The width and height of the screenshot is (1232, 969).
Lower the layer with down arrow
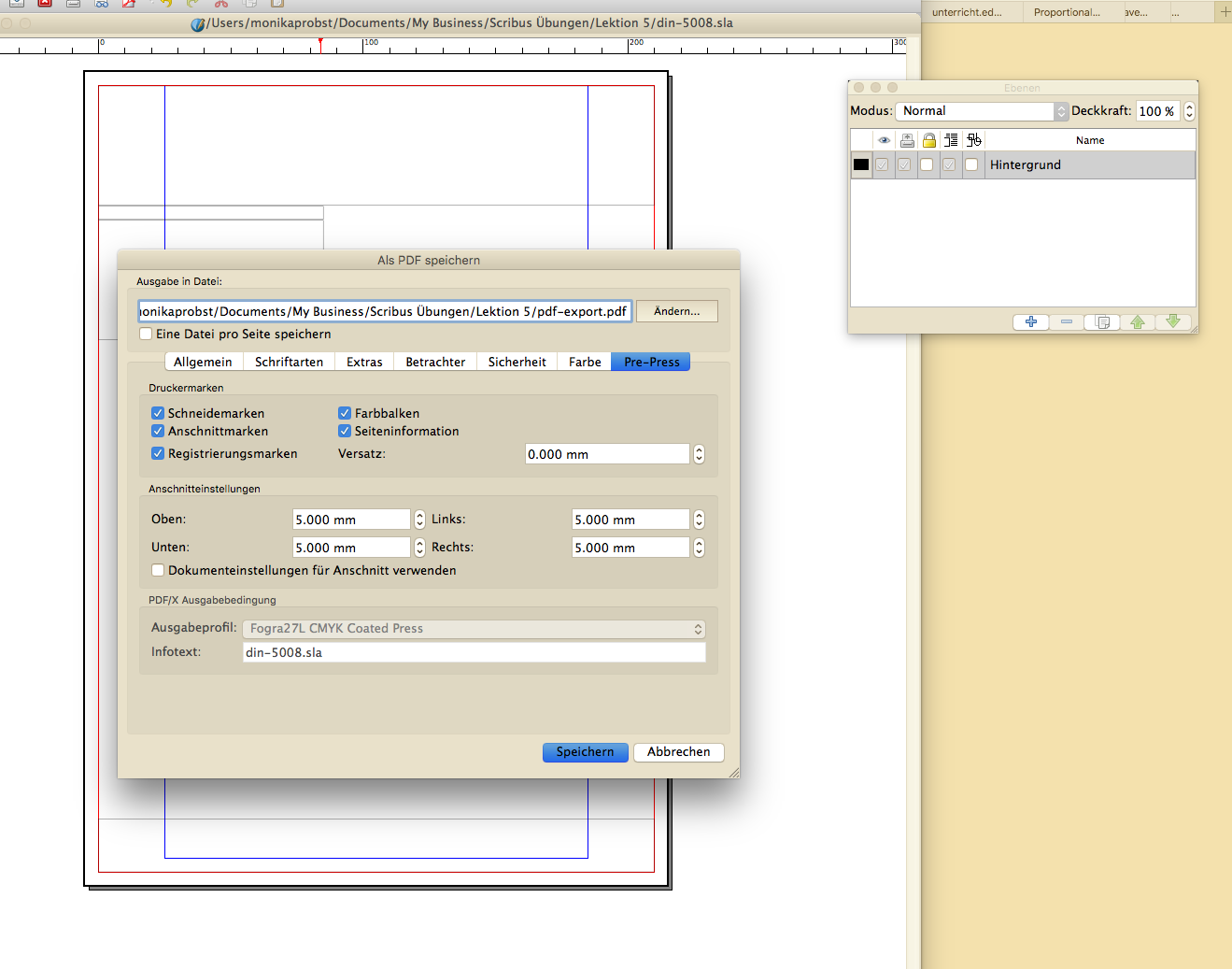click(1173, 321)
